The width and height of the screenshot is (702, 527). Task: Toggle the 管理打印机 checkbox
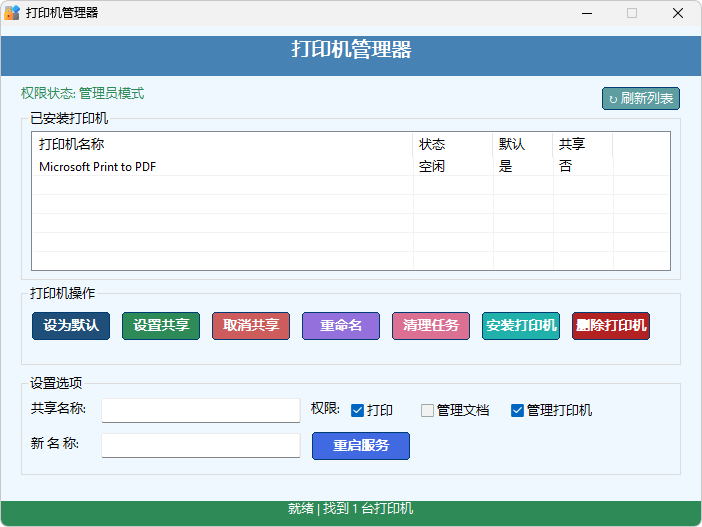click(517, 410)
